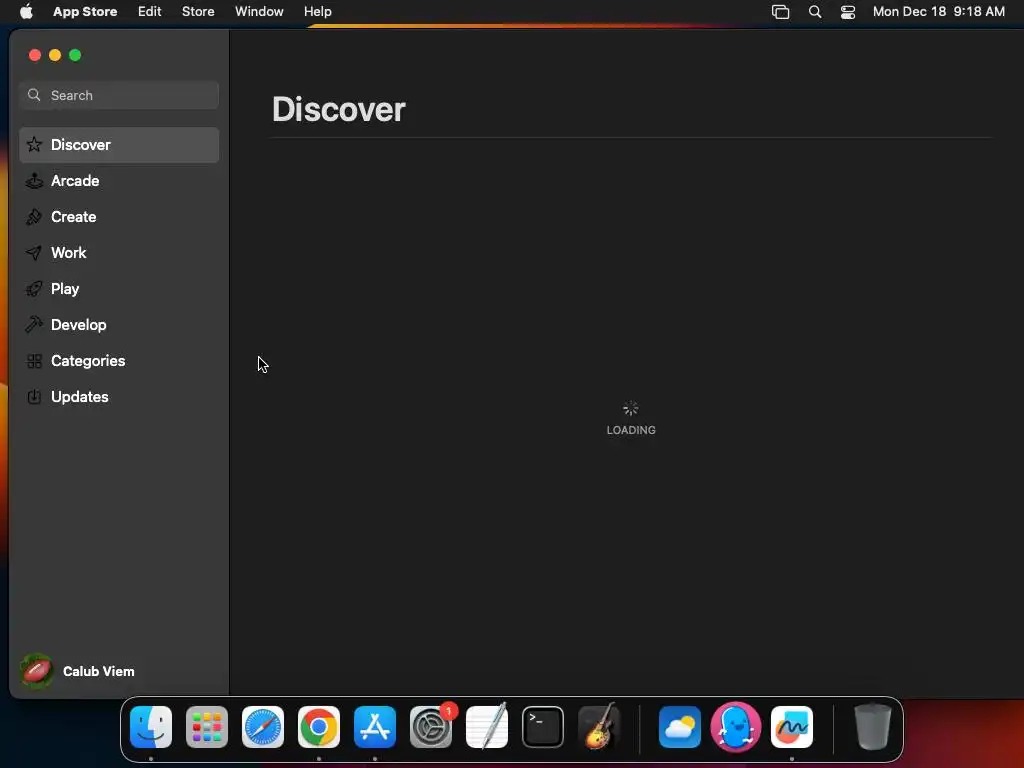Open Terminal from the Dock

tap(543, 727)
